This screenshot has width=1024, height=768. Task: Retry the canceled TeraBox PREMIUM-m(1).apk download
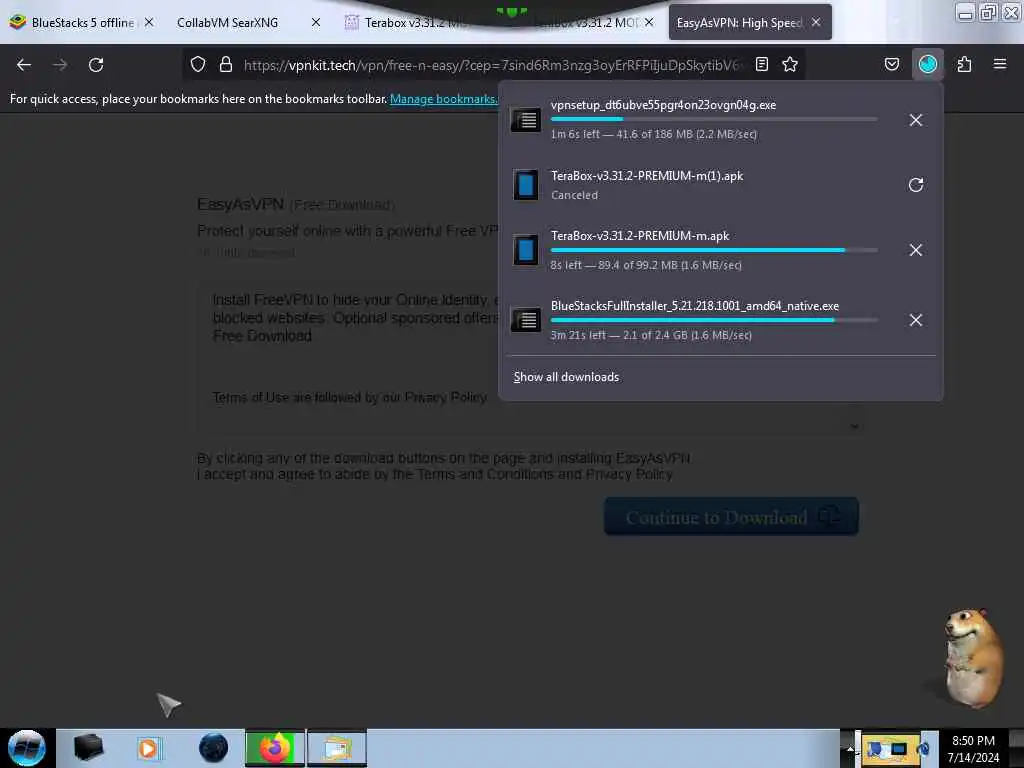pos(916,185)
